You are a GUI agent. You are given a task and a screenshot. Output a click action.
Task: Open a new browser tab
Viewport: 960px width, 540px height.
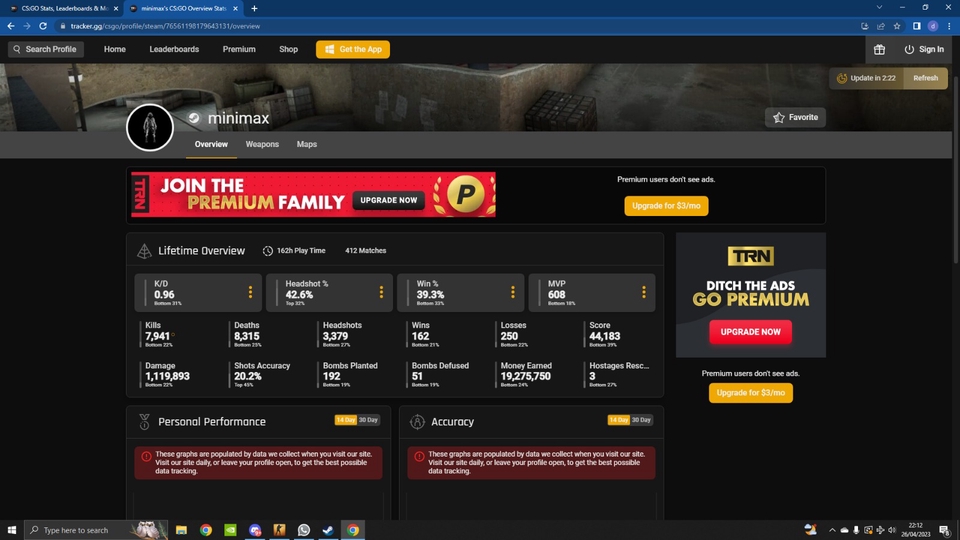pos(254,9)
